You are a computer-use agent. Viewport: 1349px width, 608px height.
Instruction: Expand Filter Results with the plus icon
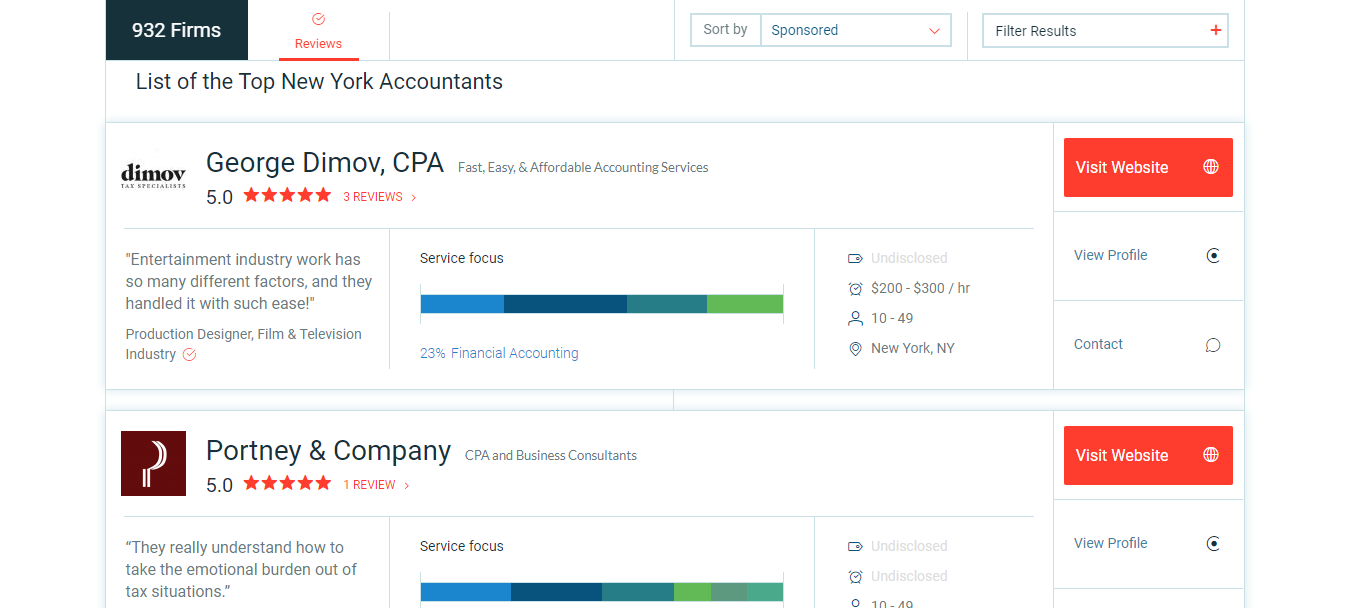(x=1216, y=30)
